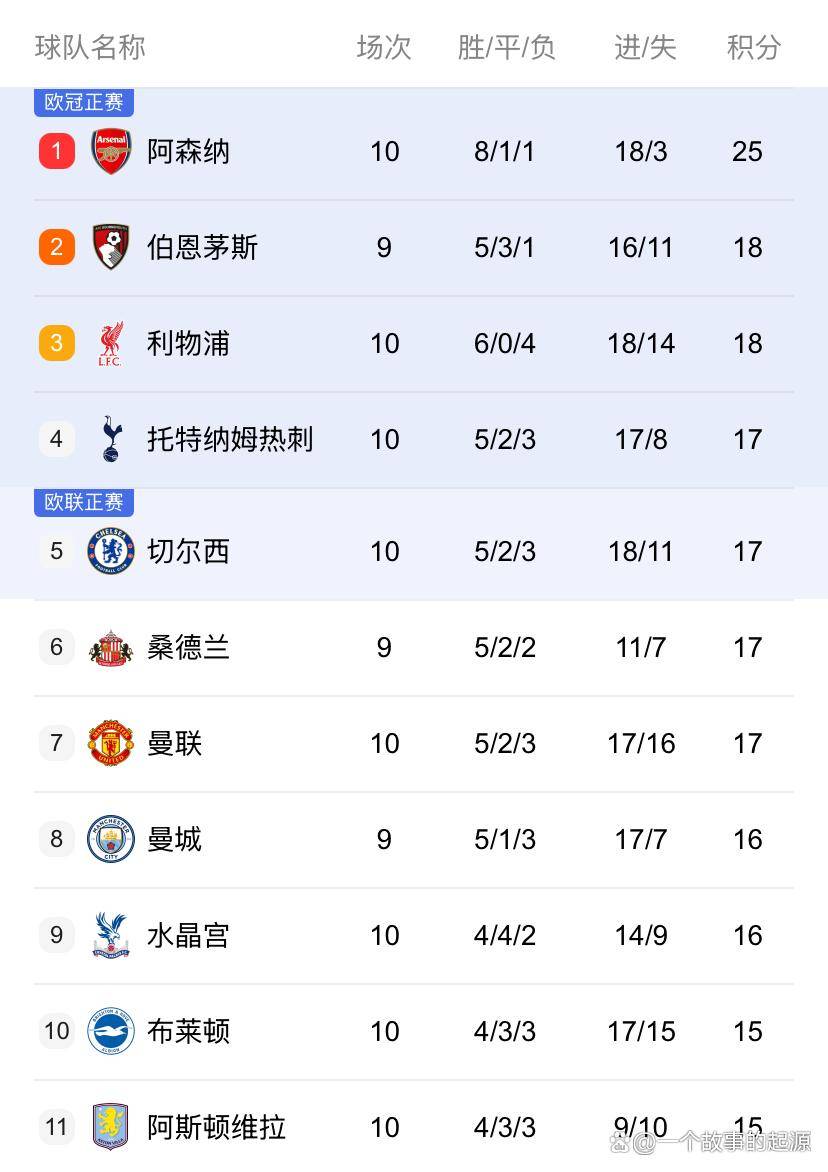
Task: Open team name 托特纳姆热刺
Action: click(x=230, y=439)
